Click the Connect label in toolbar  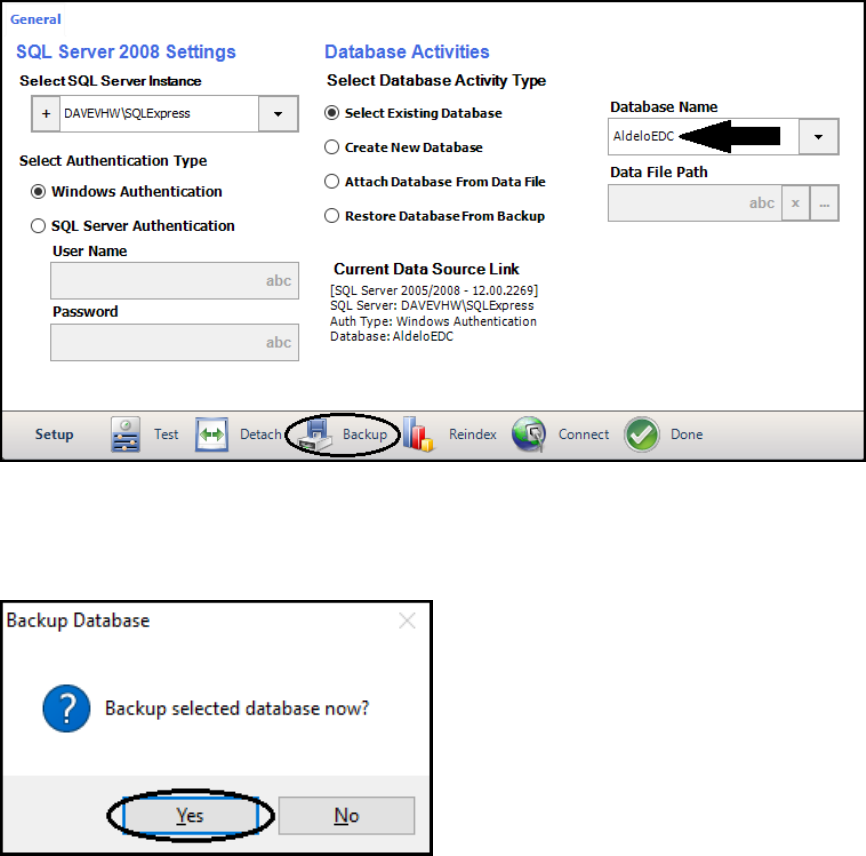[583, 435]
